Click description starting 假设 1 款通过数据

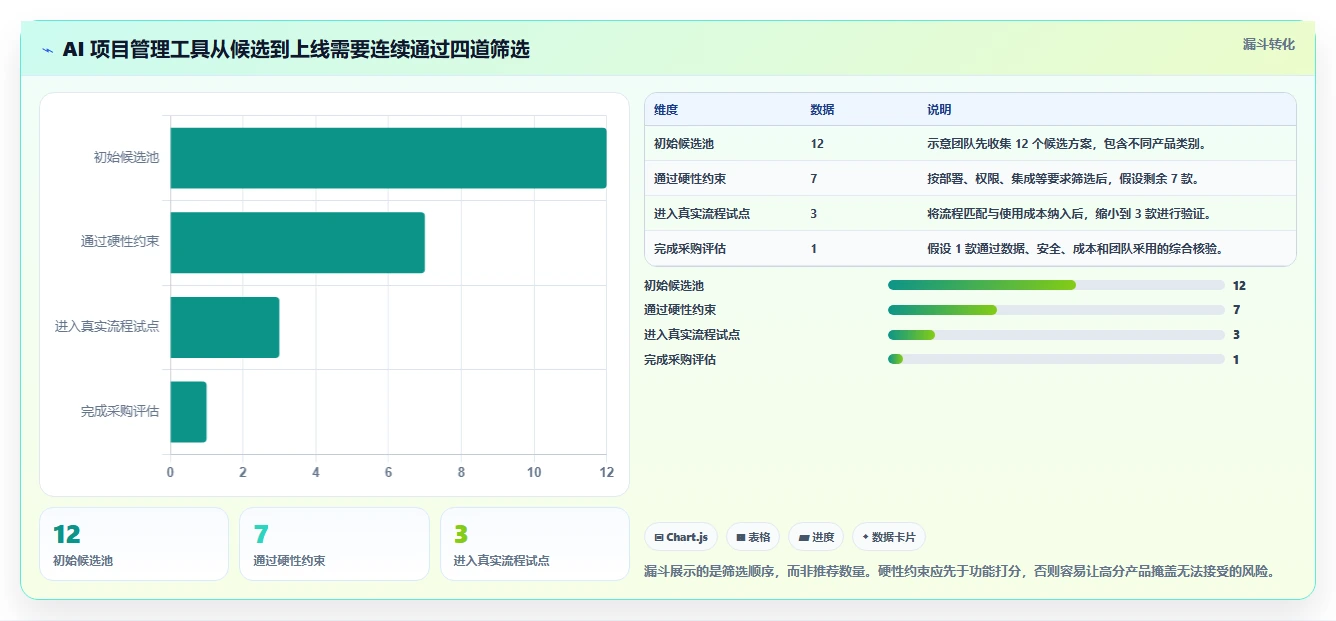(1075, 249)
